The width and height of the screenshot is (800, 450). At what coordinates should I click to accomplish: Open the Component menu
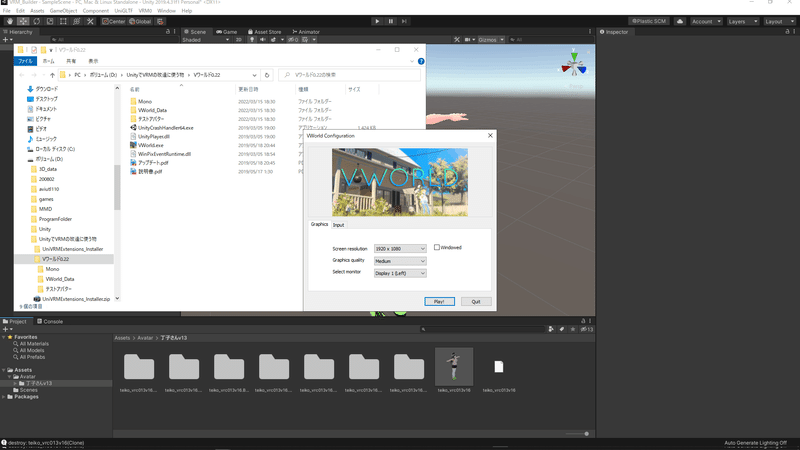coord(95,11)
